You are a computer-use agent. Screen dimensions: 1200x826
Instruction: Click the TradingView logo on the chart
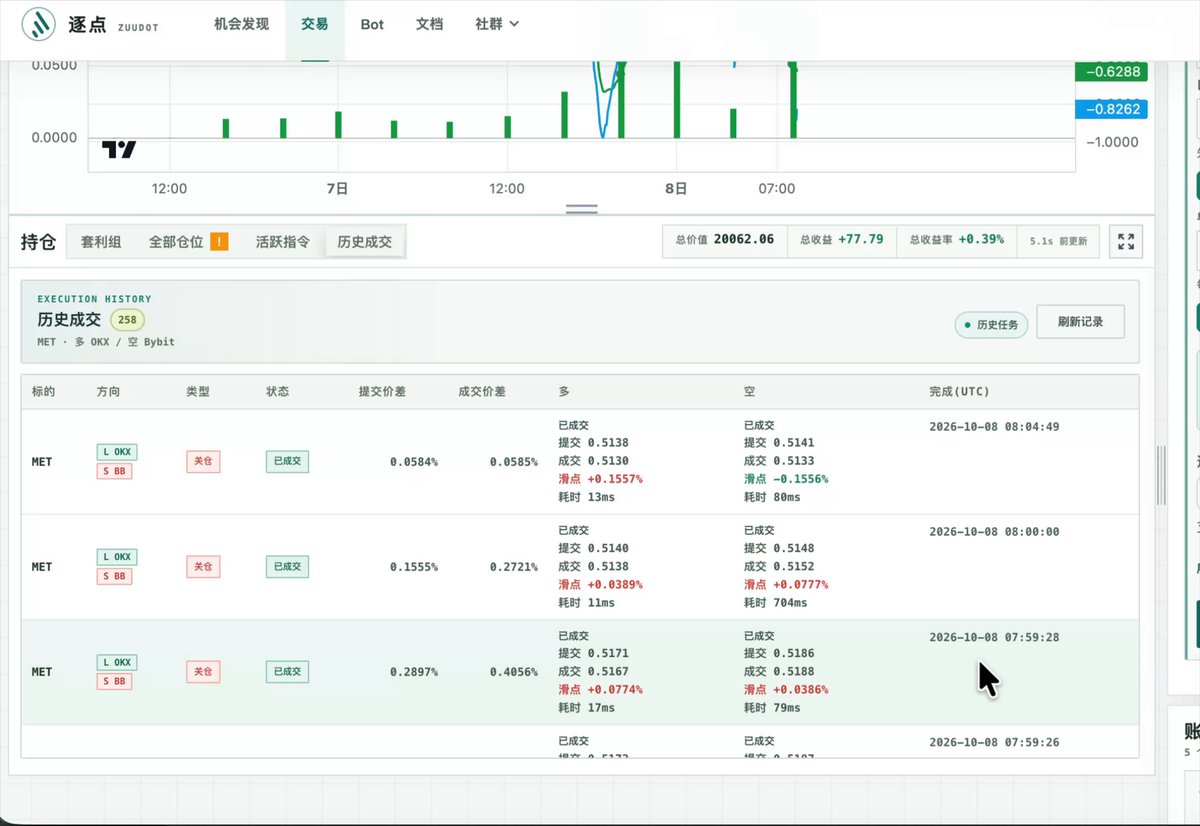point(119,150)
